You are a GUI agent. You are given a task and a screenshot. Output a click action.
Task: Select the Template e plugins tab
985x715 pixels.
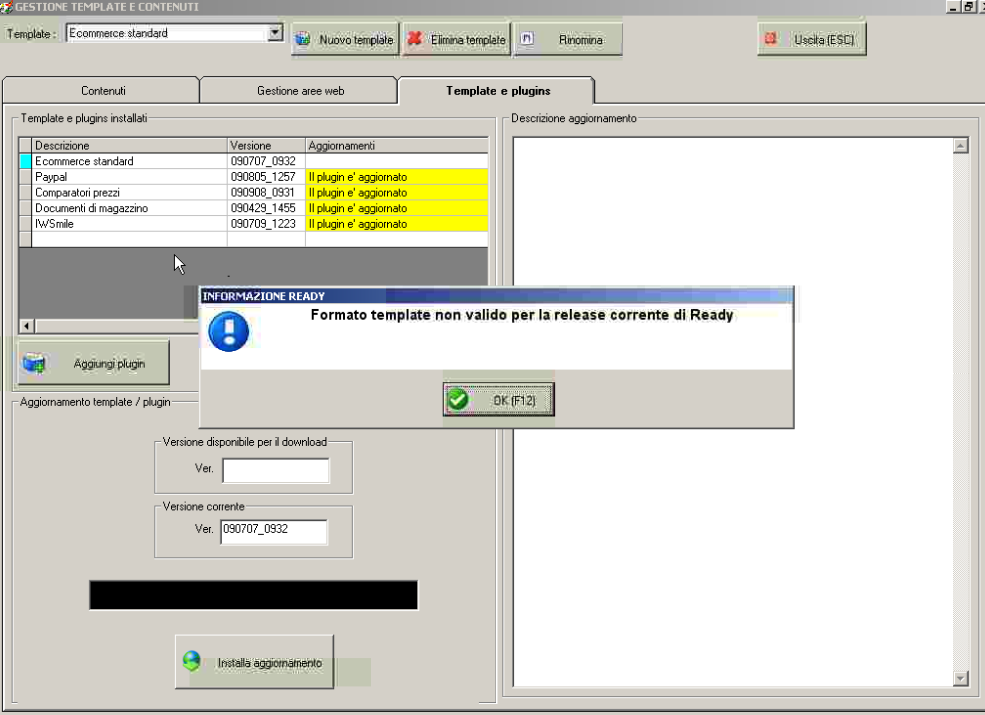498,90
